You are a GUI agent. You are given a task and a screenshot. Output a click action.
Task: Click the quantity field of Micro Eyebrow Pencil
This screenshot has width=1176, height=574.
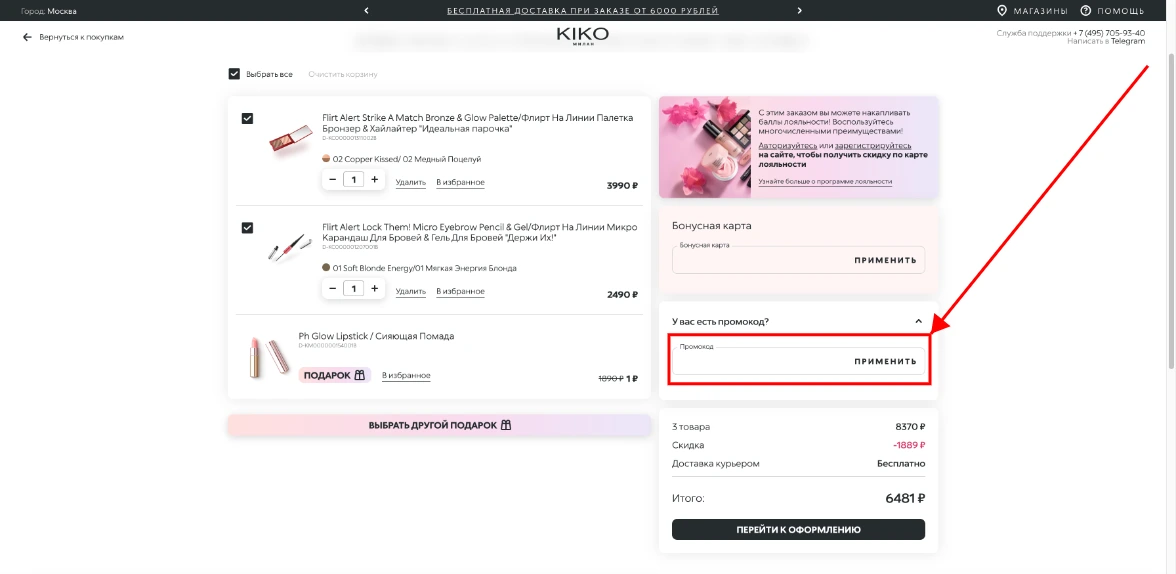pyautogui.click(x=353, y=288)
